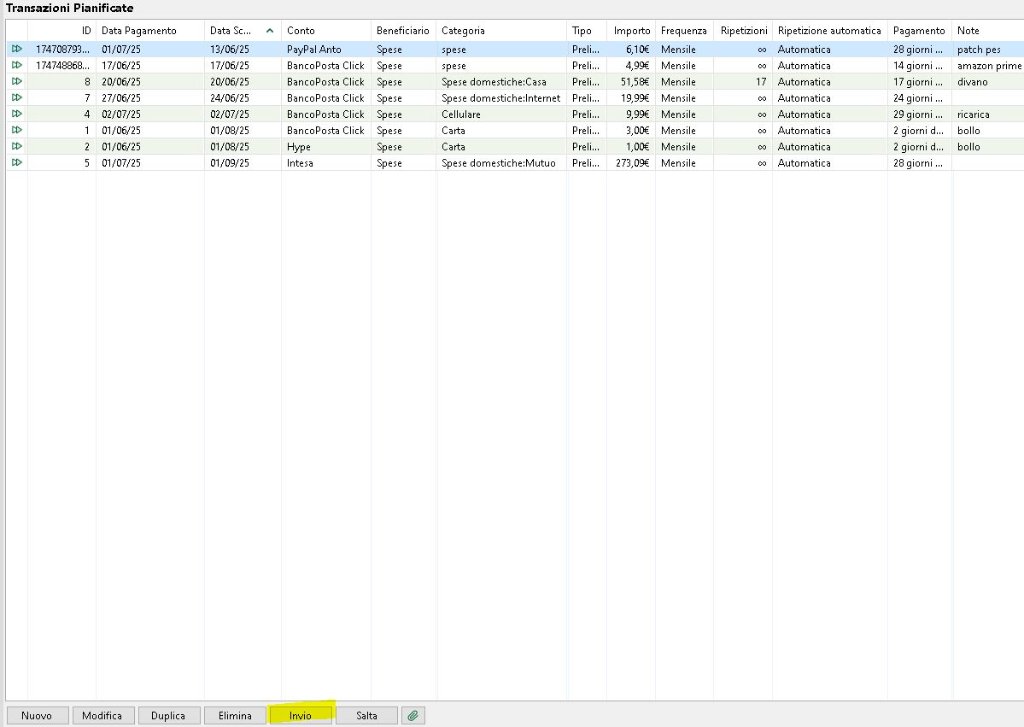Click the Ripetizione automatica column header

pyautogui.click(x=829, y=31)
